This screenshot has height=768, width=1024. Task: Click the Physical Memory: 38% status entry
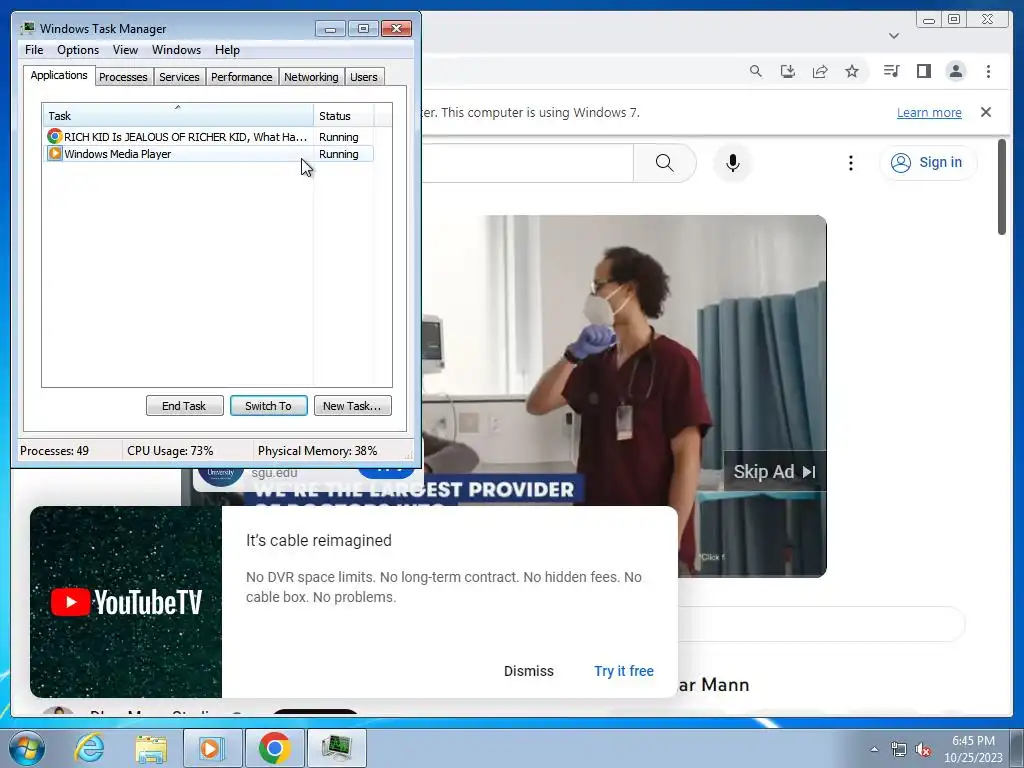click(317, 451)
